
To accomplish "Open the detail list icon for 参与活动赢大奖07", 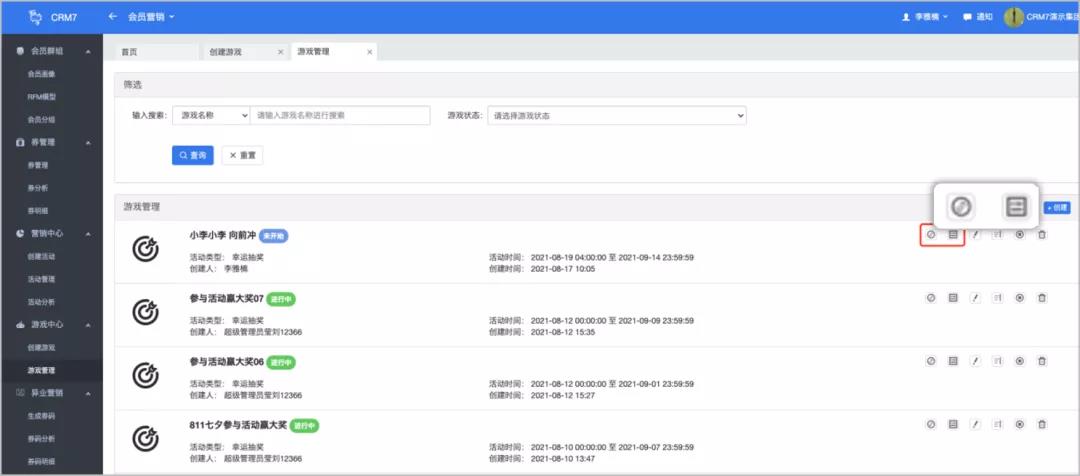I will click(x=953, y=298).
